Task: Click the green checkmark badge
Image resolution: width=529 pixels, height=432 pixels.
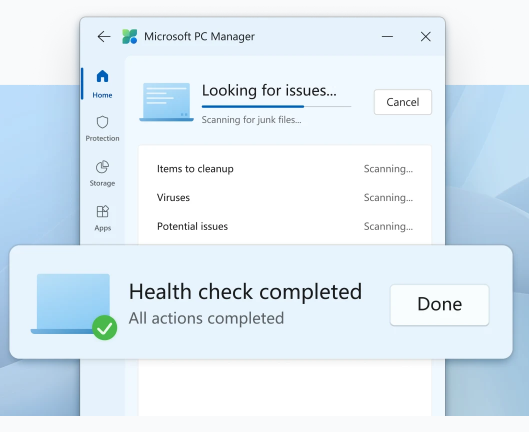Action: click(x=105, y=327)
